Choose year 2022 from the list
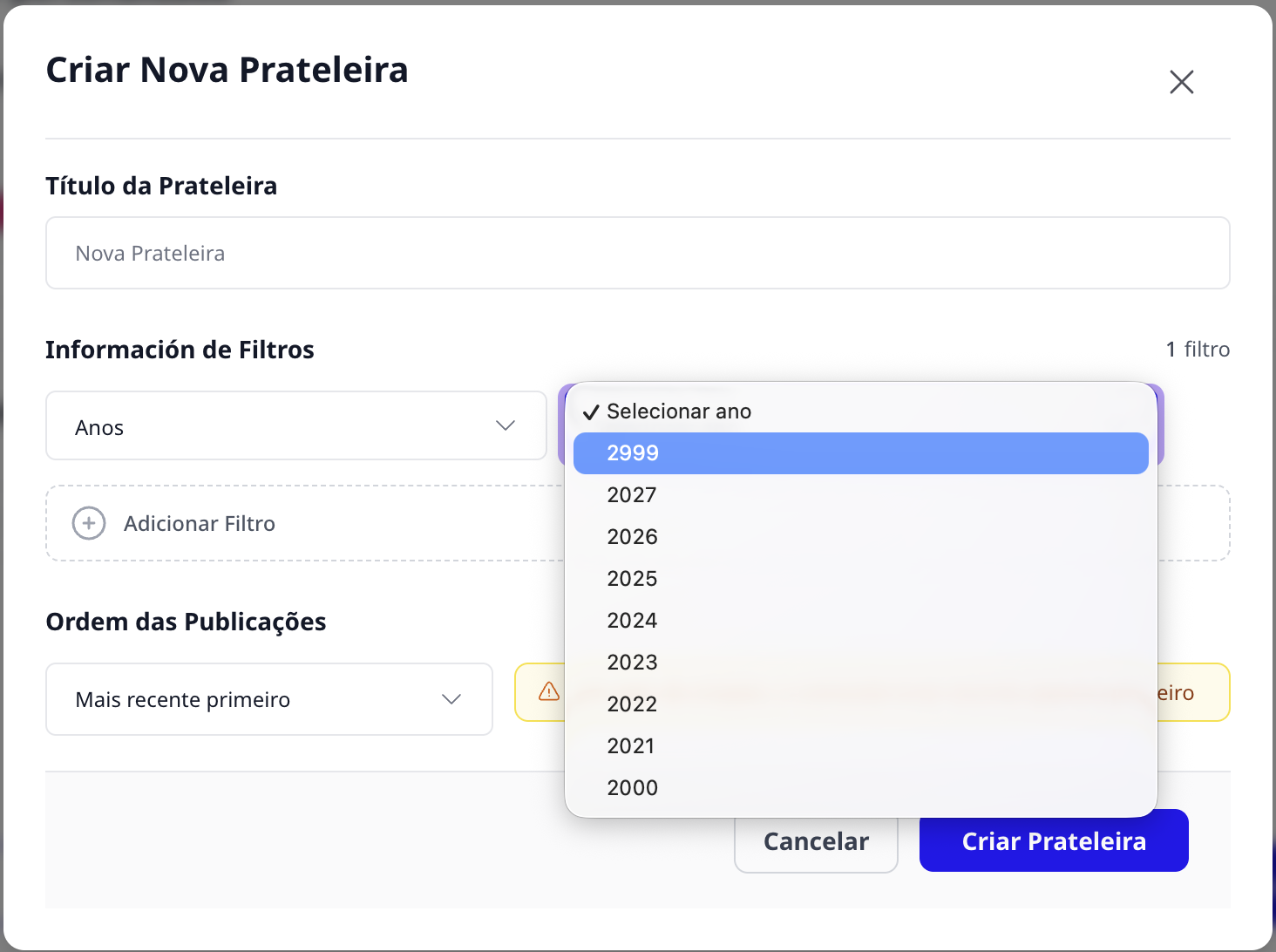 pyautogui.click(x=861, y=704)
